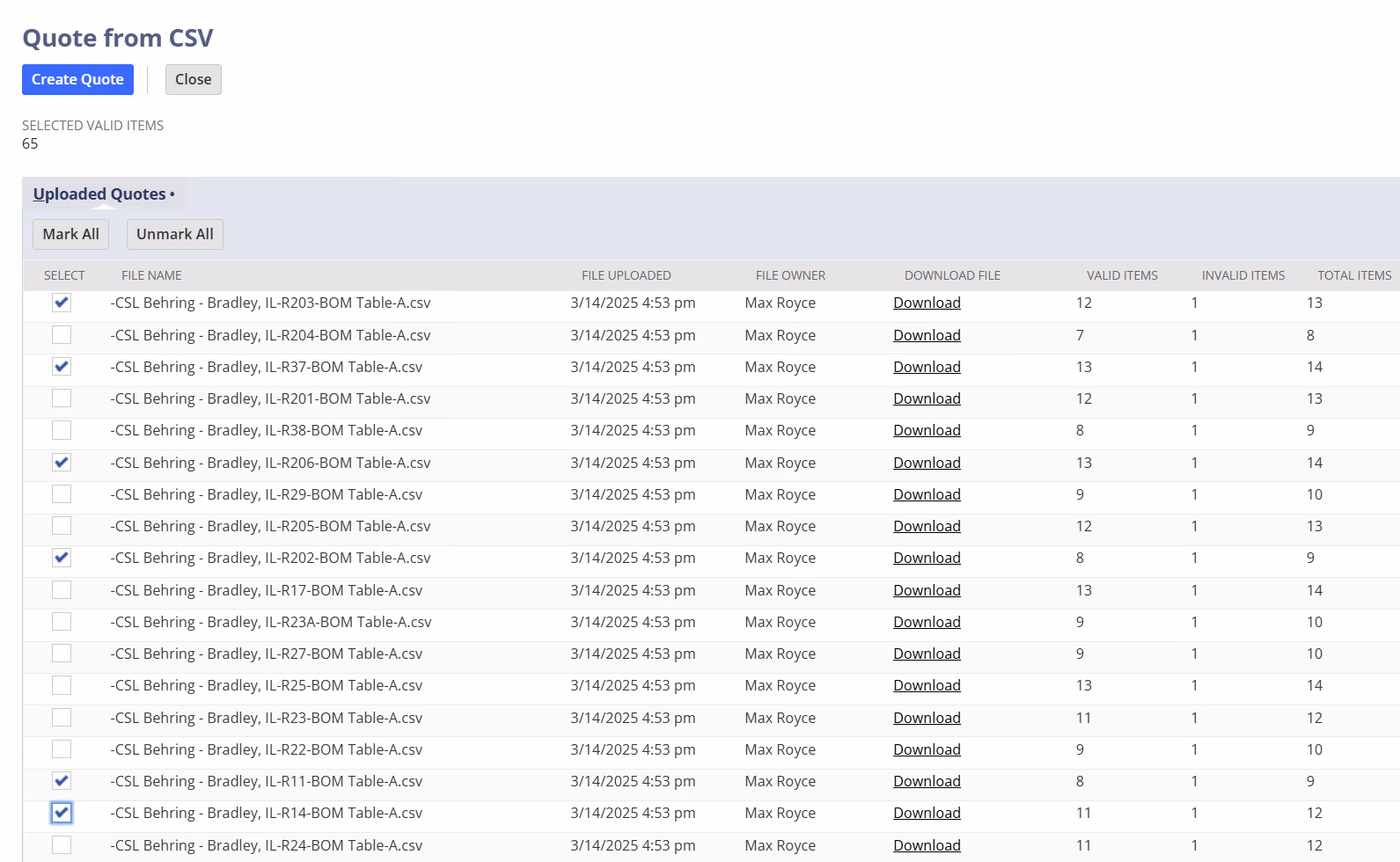Download the R203-BOM Table-A.csv file
1400x862 pixels.
point(927,303)
